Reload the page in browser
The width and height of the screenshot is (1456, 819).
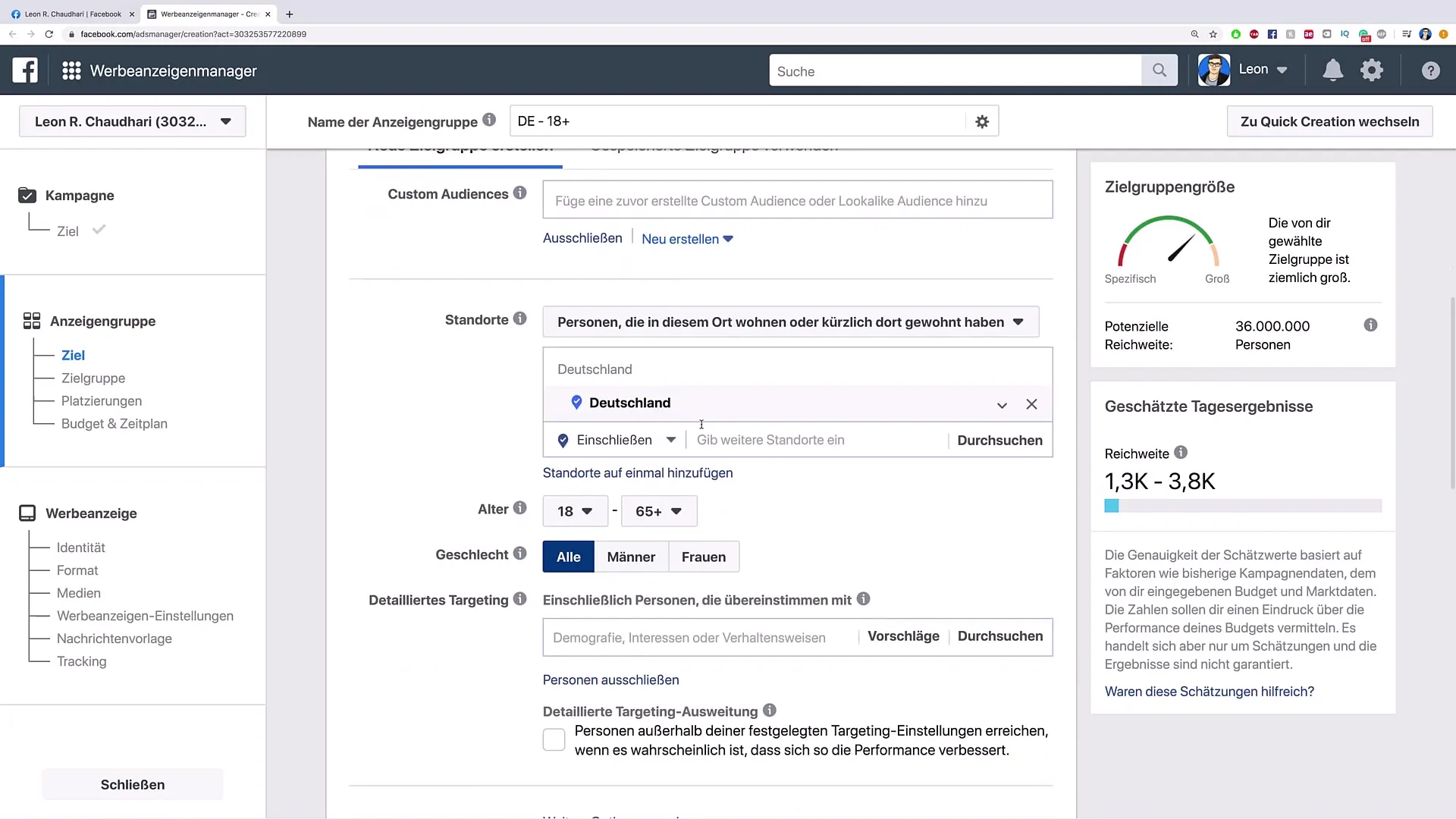tap(49, 34)
